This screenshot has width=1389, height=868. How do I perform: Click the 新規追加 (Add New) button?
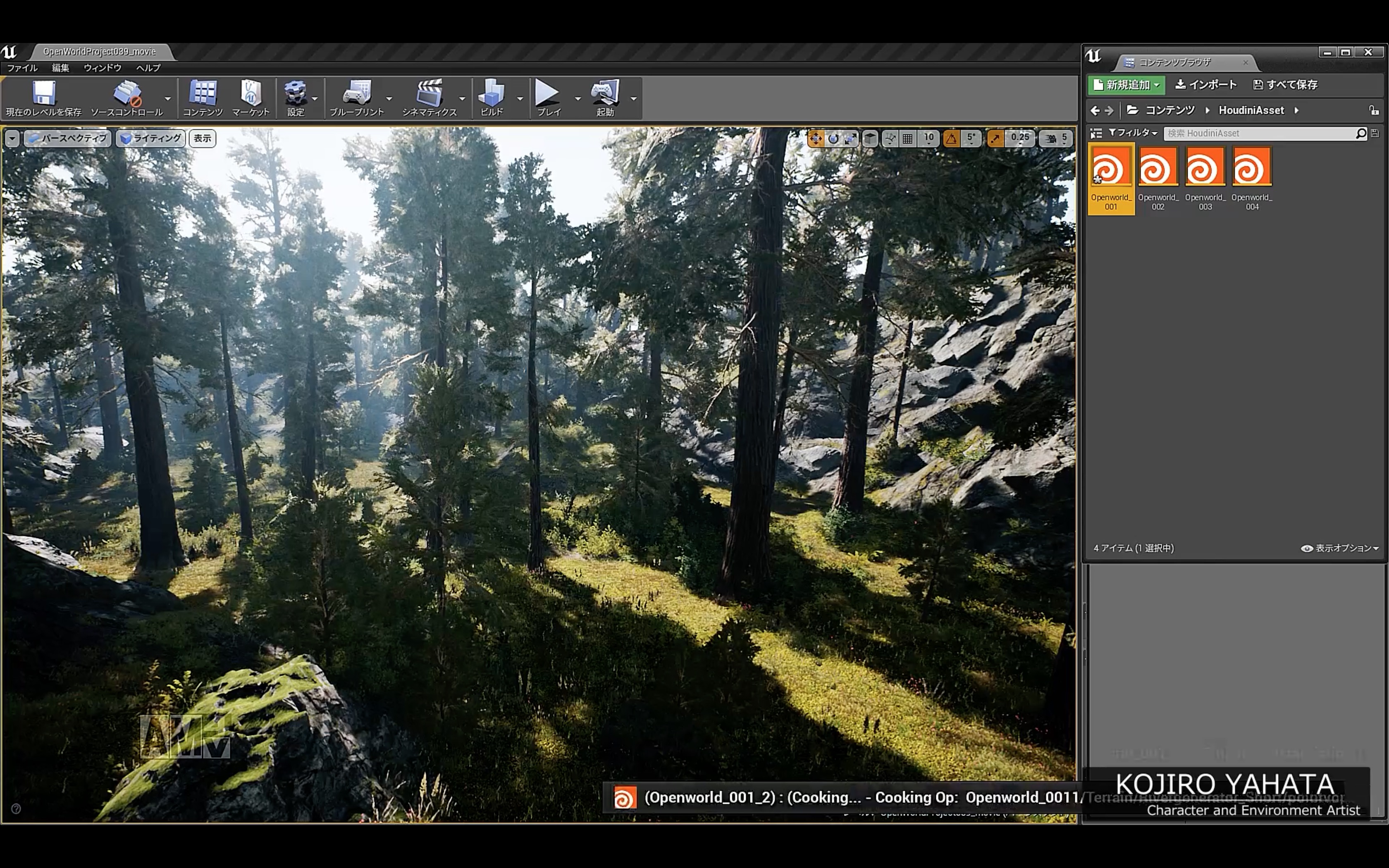pos(1126,85)
